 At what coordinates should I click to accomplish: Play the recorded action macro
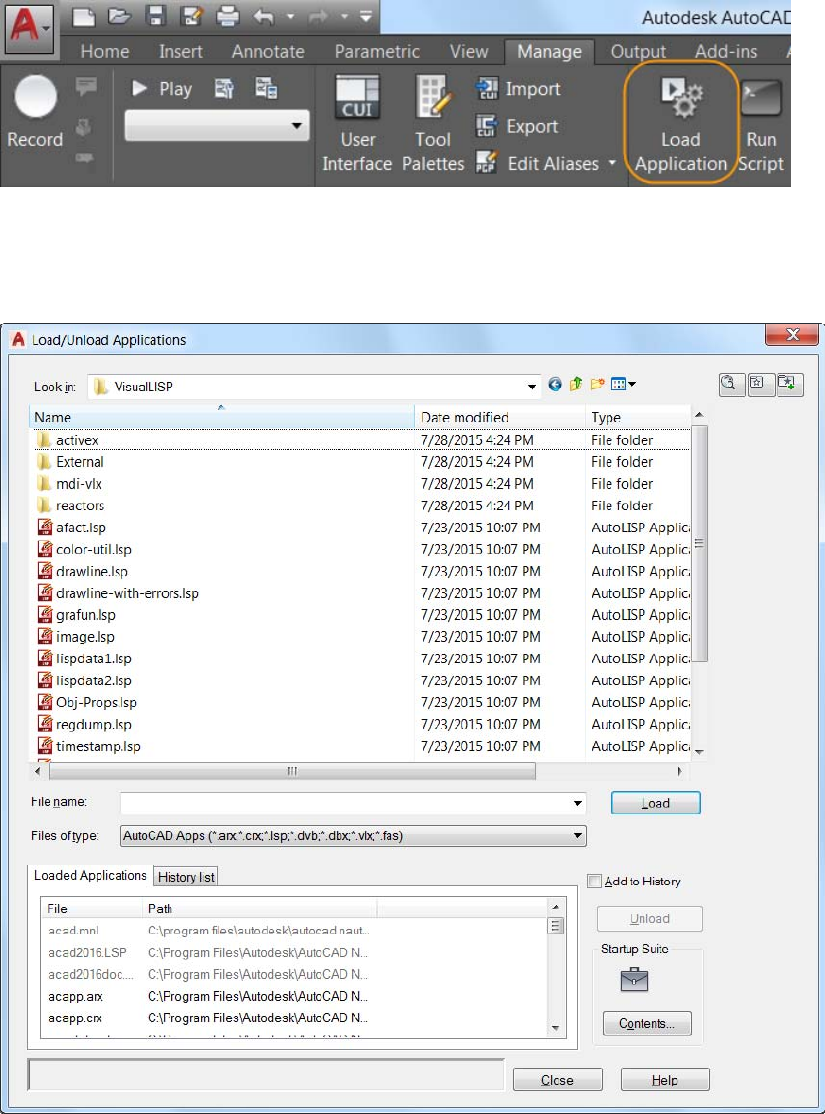[162, 89]
